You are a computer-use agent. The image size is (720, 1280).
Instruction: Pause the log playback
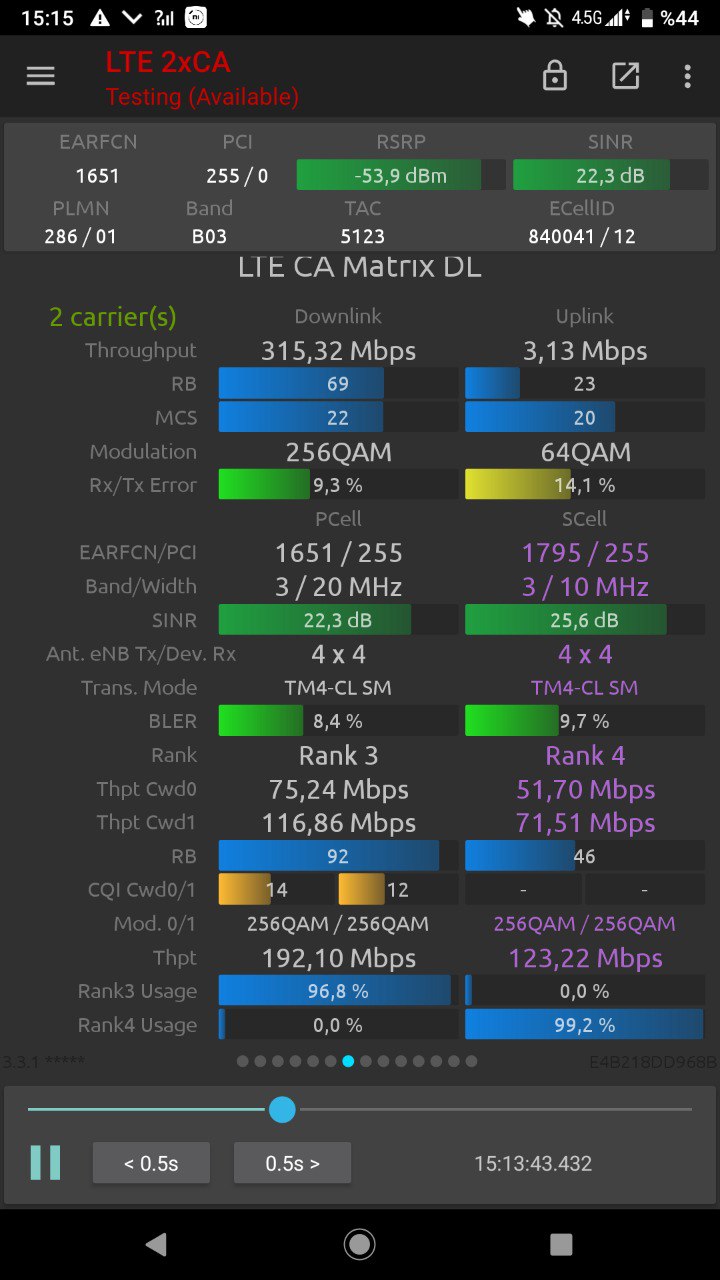(x=45, y=1163)
